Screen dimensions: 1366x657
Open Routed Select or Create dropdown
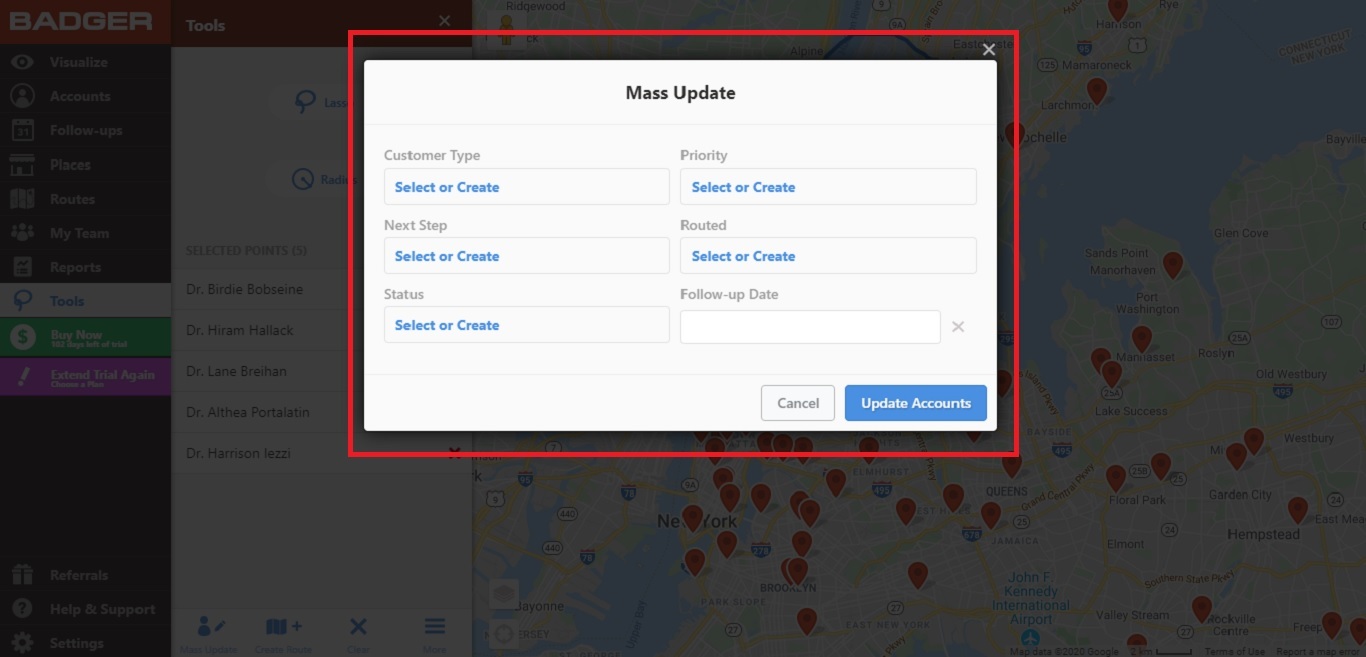828,256
